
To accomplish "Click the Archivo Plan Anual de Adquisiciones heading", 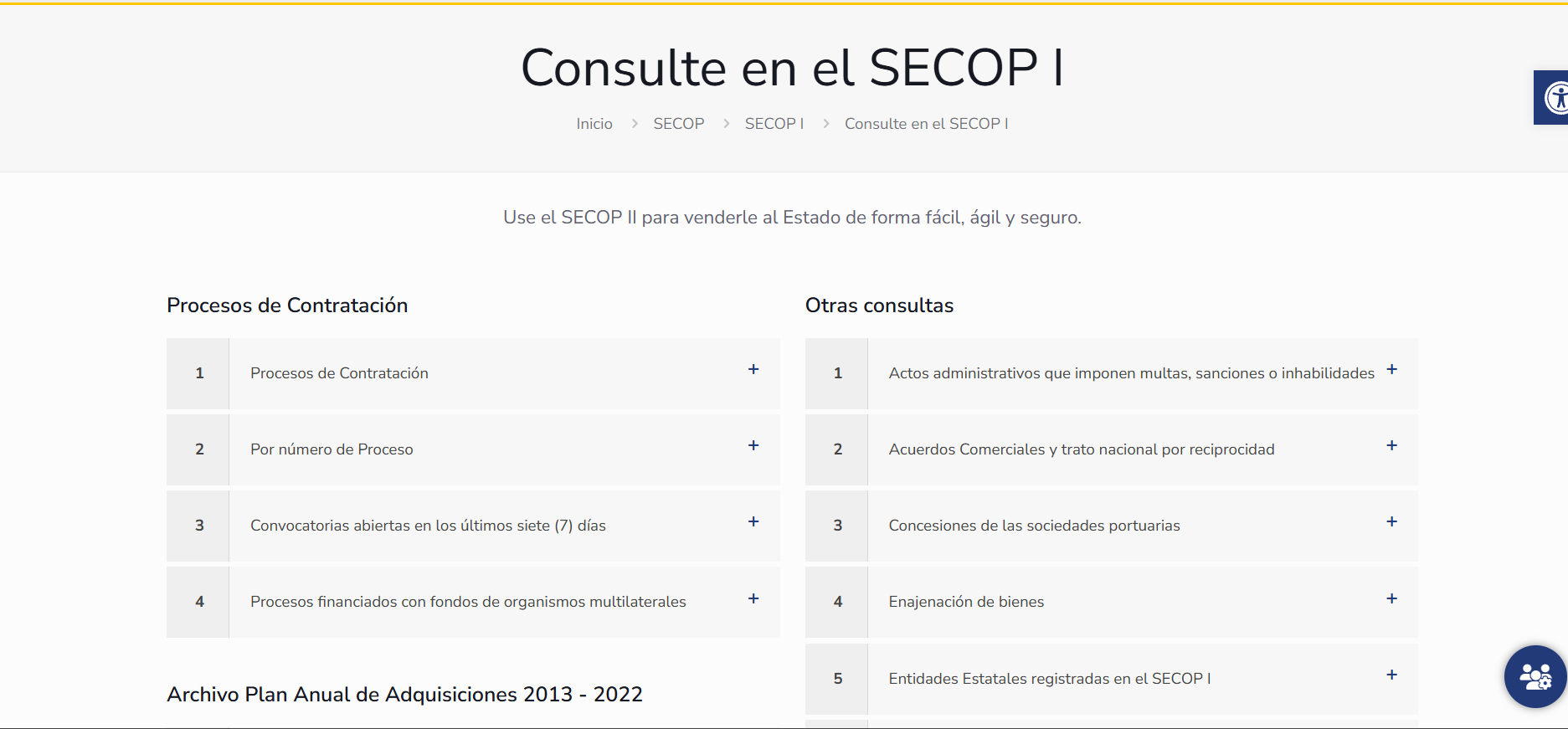I will click(x=405, y=695).
